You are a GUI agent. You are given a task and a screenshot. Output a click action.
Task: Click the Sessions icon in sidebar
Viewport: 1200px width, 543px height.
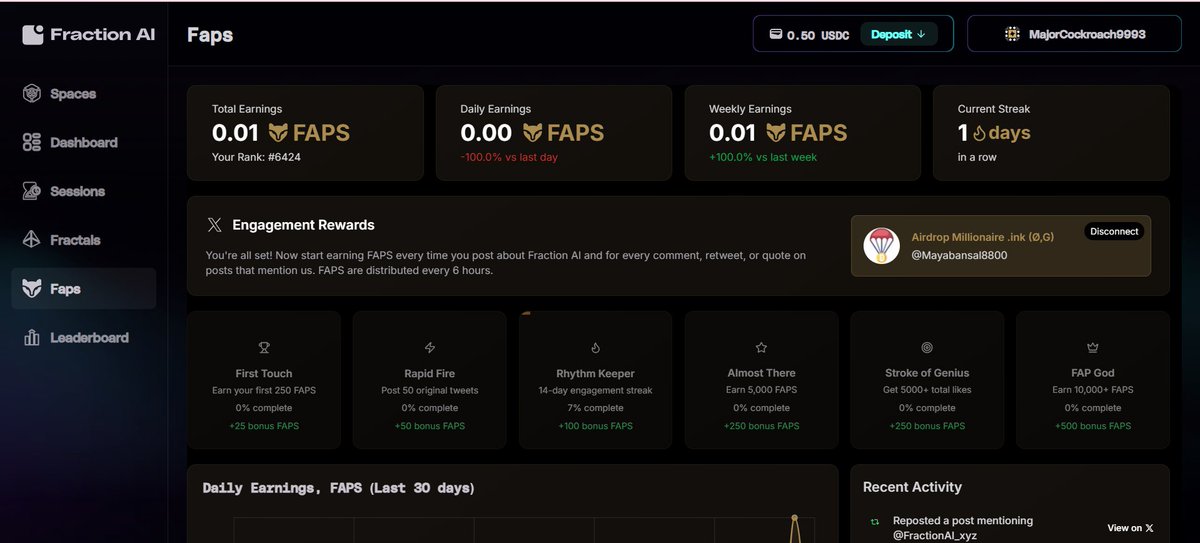coord(32,191)
